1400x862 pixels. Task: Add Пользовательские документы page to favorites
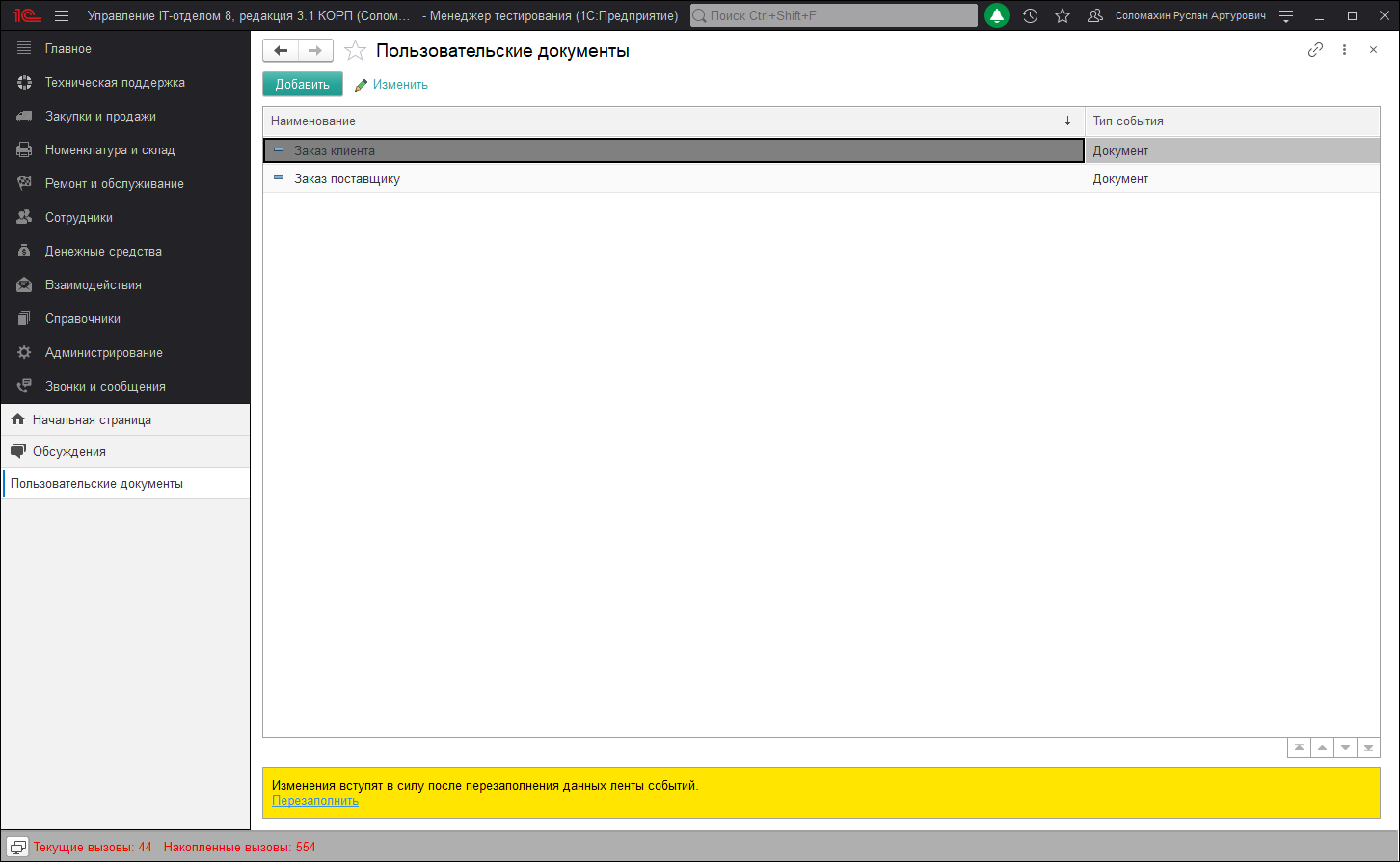pyautogui.click(x=355, y=51)
